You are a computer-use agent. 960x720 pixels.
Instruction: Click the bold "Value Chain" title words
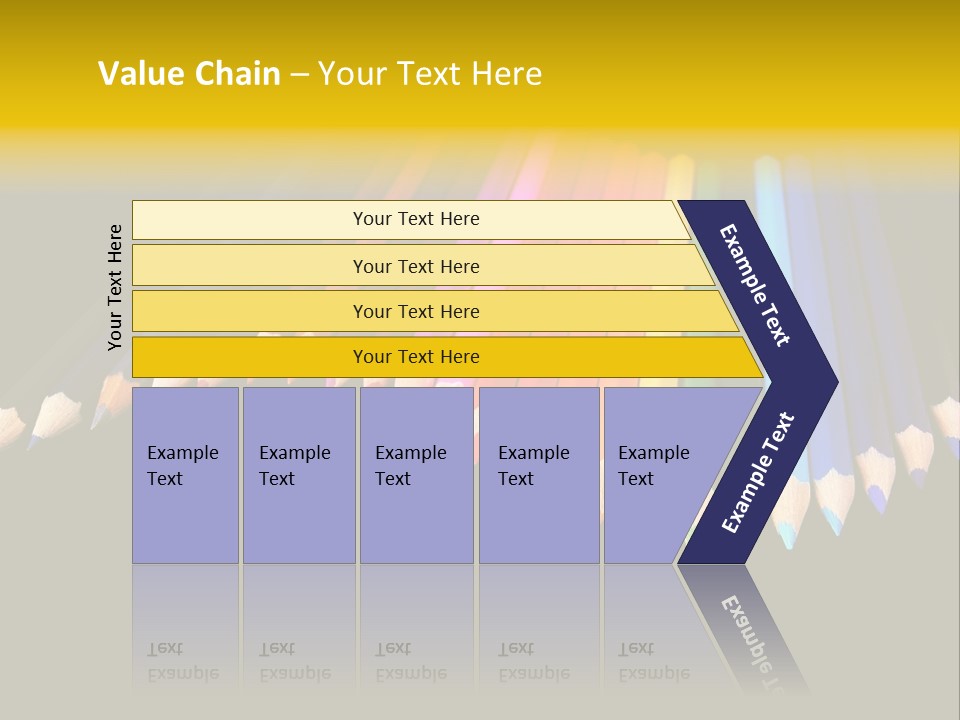coord(189,74)
